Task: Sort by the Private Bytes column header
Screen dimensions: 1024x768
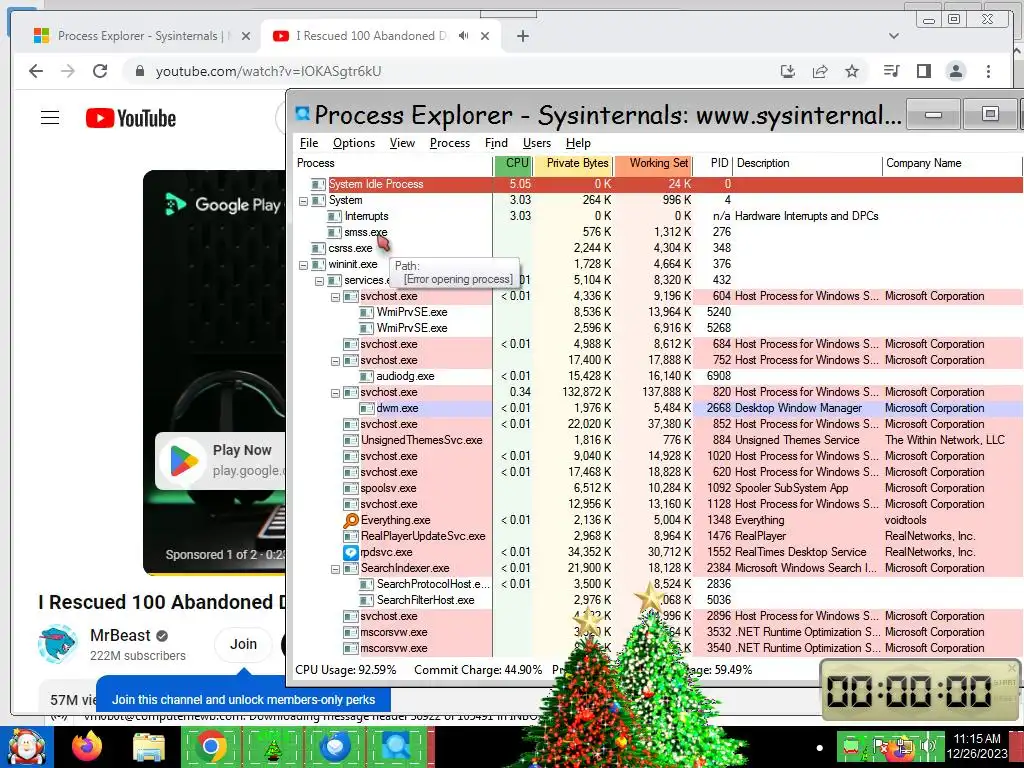Action: pyautogui.click(x=573, y=164)
